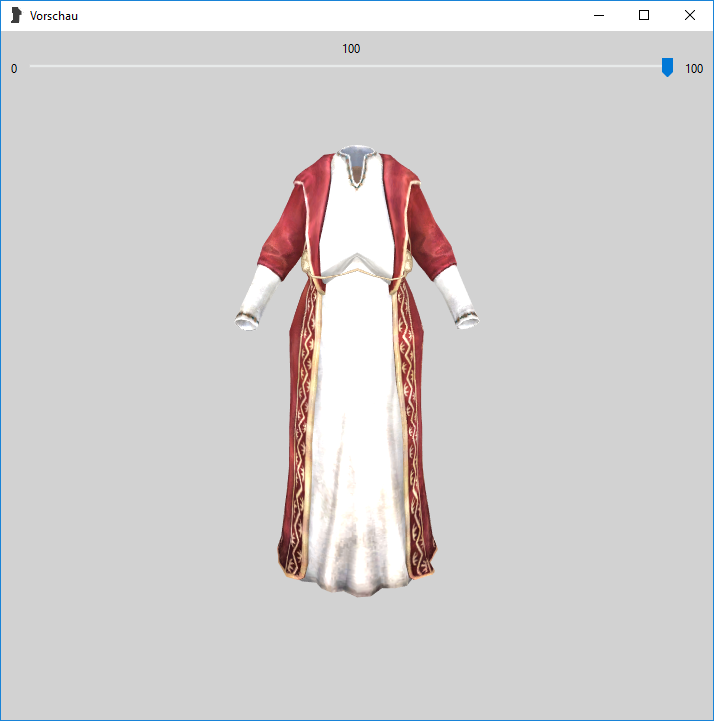Click the minimum label 0 left of the slider

point(14,69)
